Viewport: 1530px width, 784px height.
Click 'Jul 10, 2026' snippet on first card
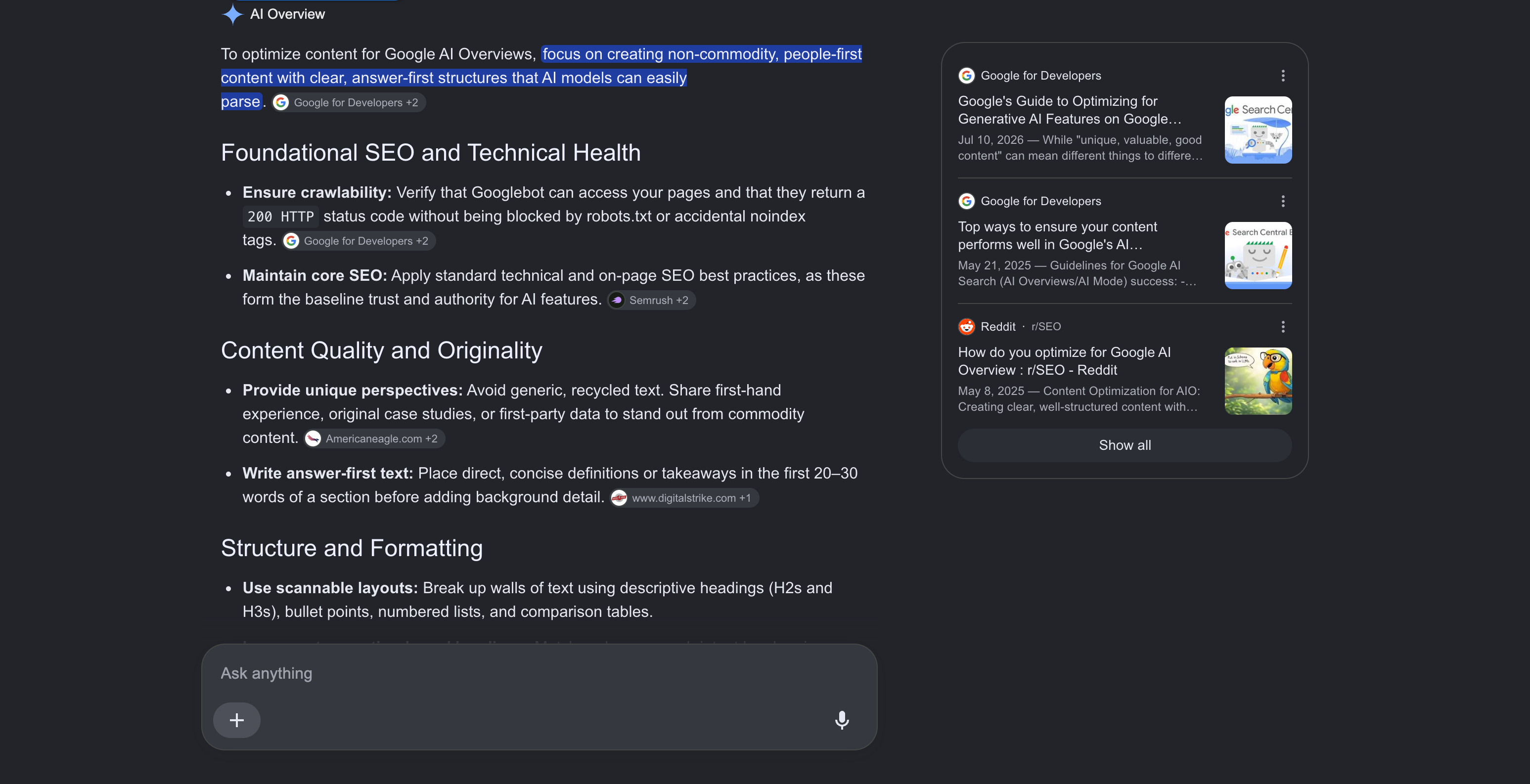coord(990,139)
